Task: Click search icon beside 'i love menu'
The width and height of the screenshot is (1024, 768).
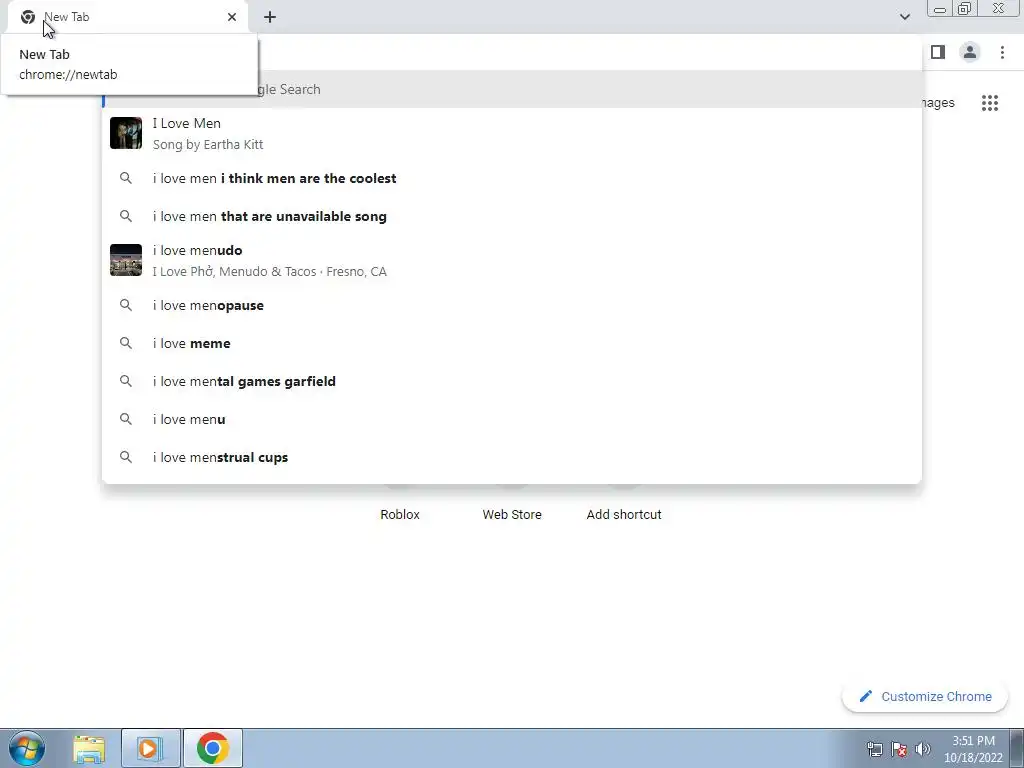Action: 126,419
